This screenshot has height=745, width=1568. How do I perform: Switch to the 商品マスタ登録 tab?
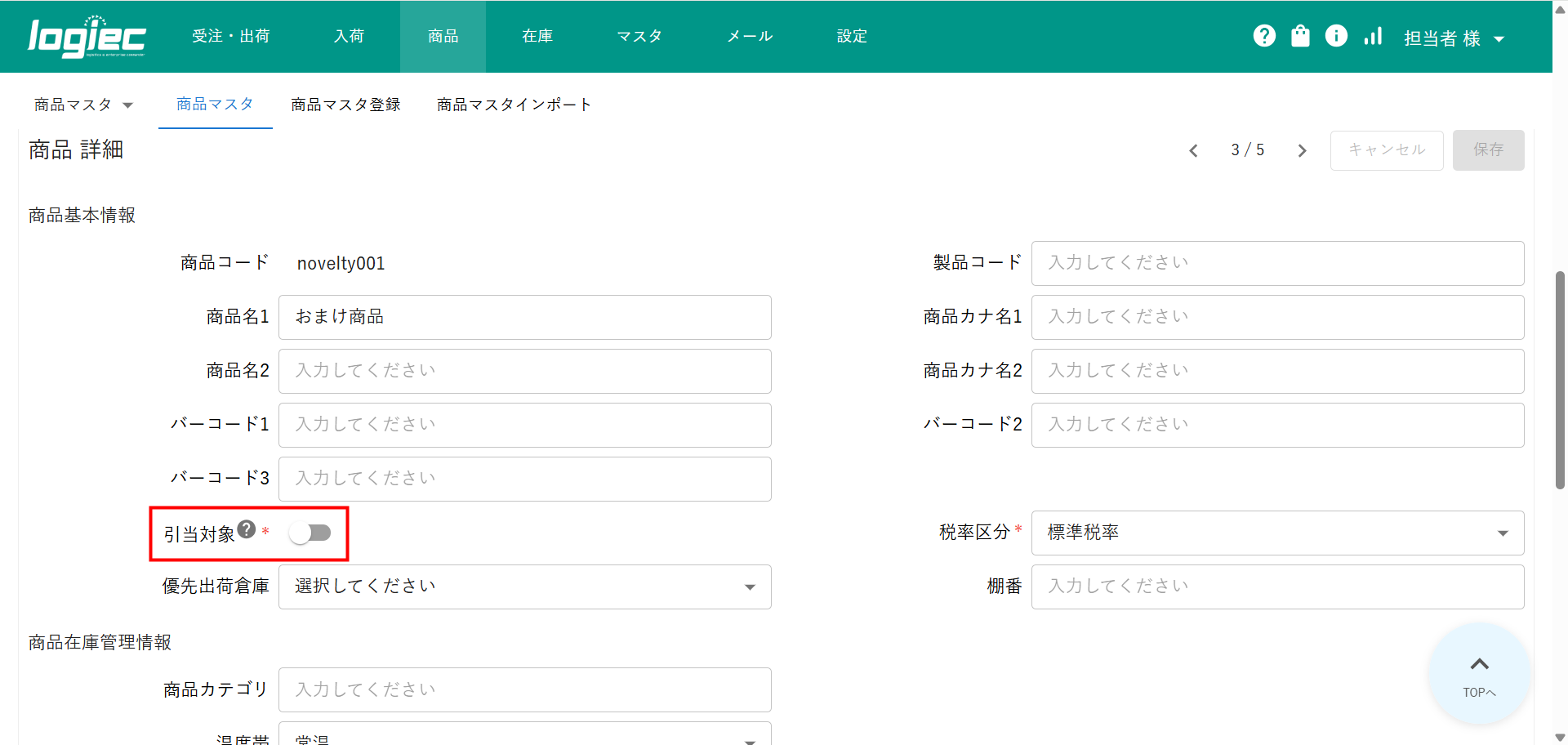[345, 105]
